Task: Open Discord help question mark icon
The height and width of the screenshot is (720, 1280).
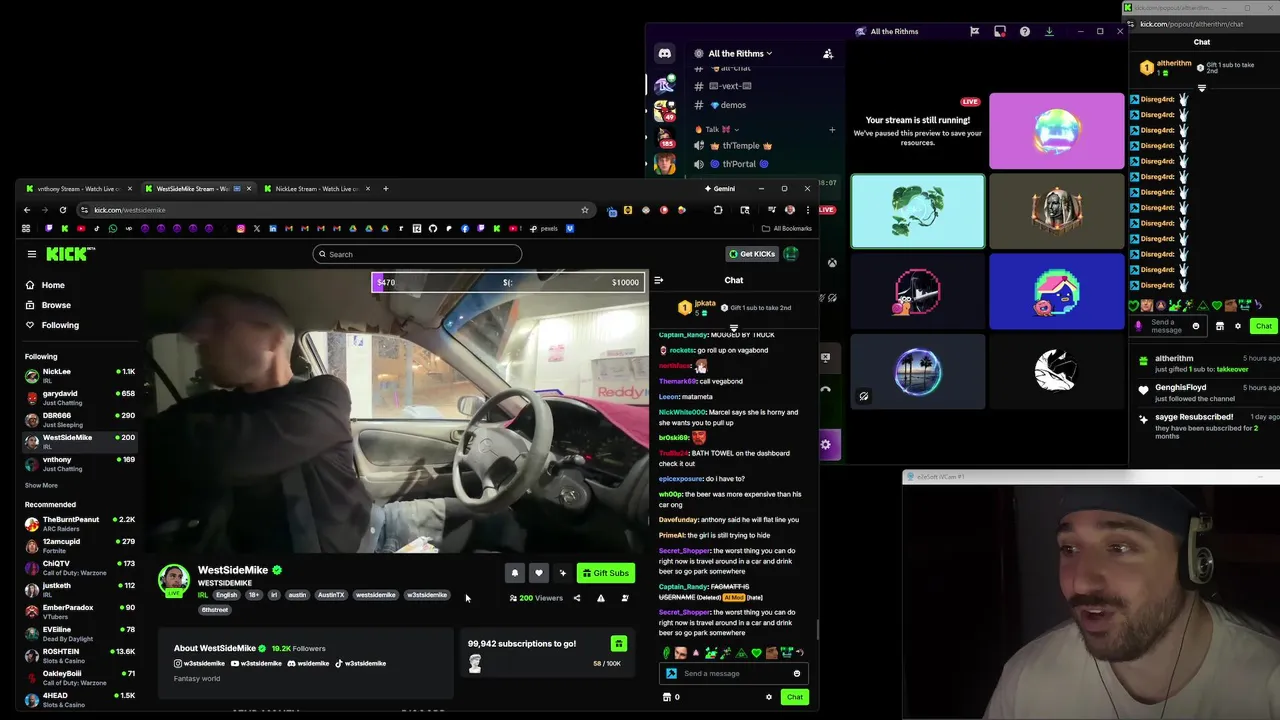Action: tap(1025, 32)
